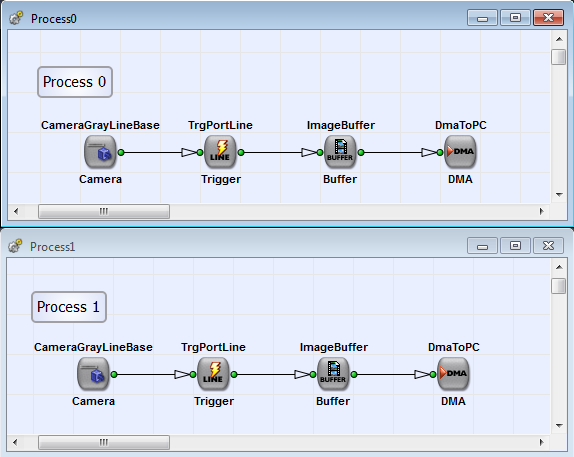The width and height of the screenshot is (574, 457).
Task: Select the TrgPortLine Trigger icon in Process1
Action: [213, 374]
